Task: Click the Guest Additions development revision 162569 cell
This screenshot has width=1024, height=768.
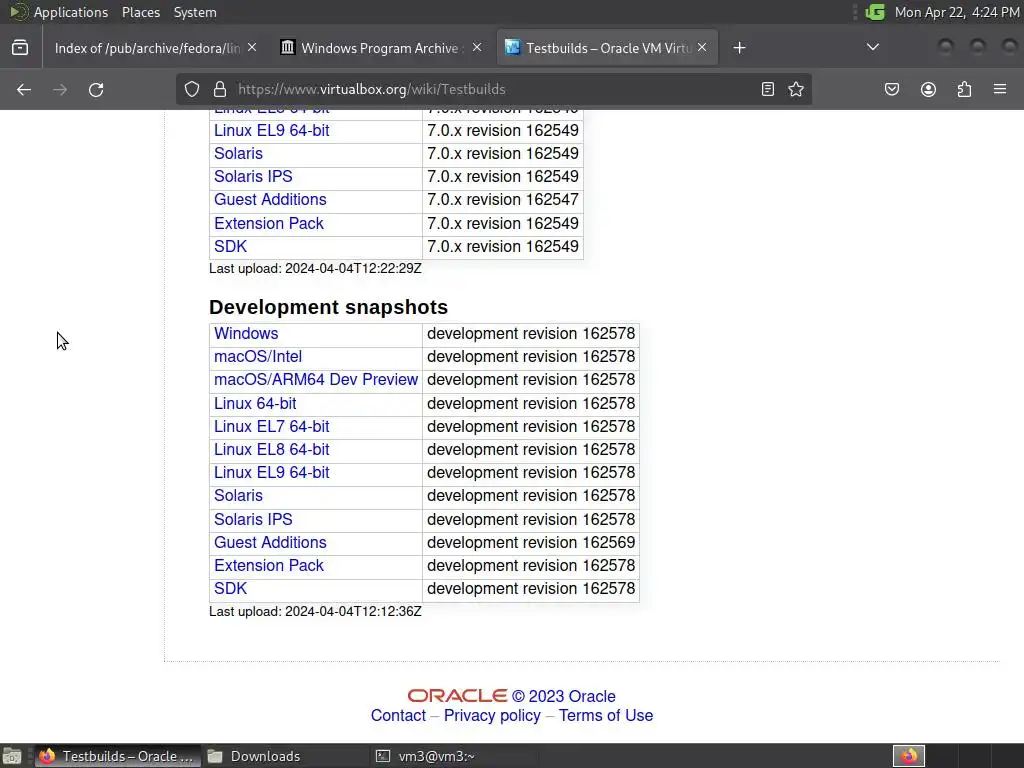Action: pos(531,543)
